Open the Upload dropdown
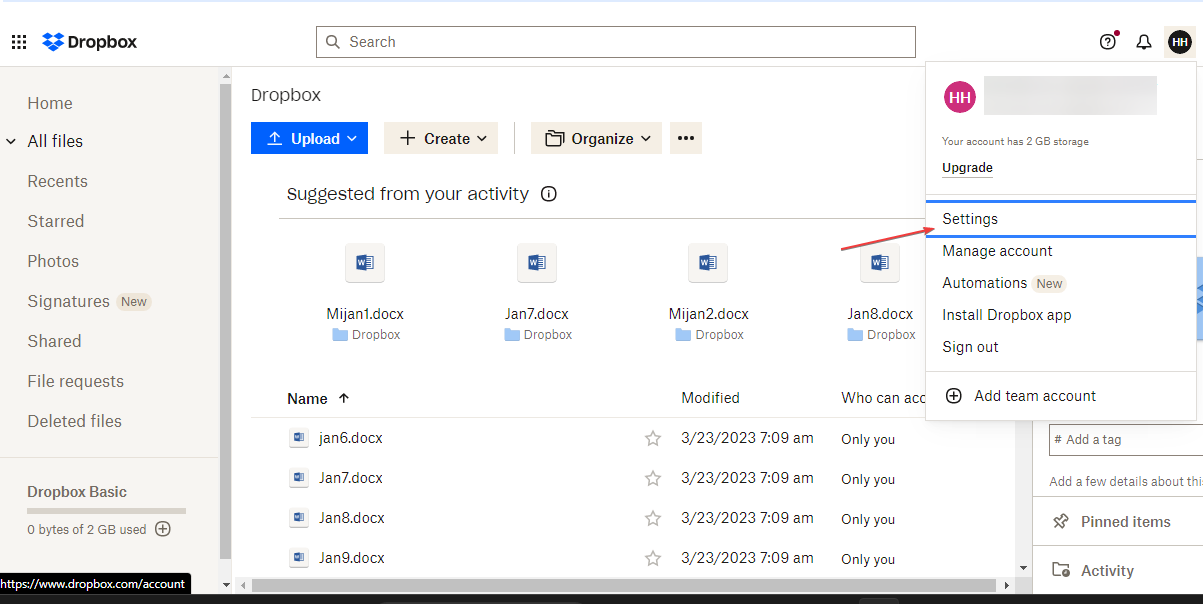The width and height of the screenshot is (1203, 604). pos(309,139)
